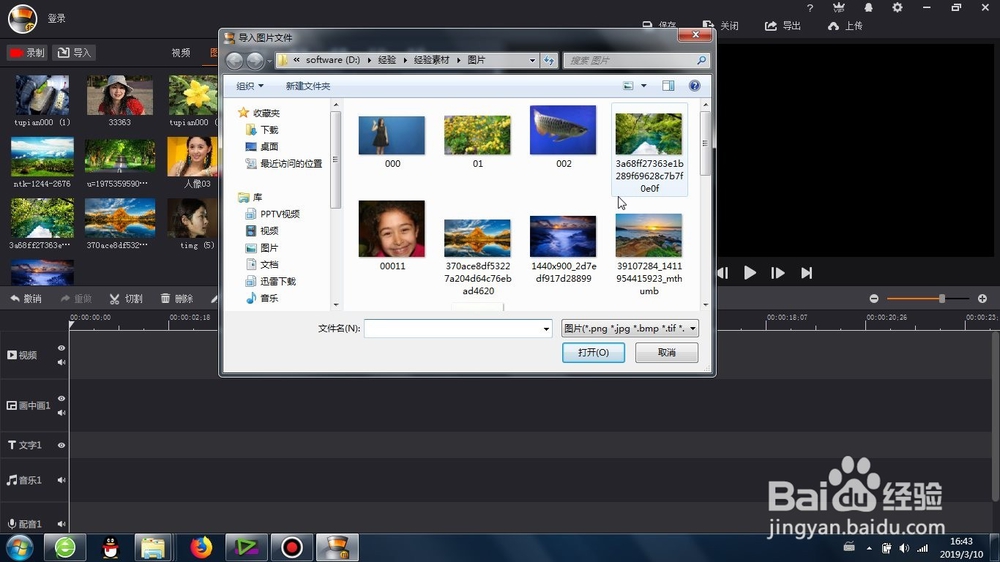This screenshot has height=562, width=1000.
Task: Select the 002 fish image file
Action: point(563,137)
